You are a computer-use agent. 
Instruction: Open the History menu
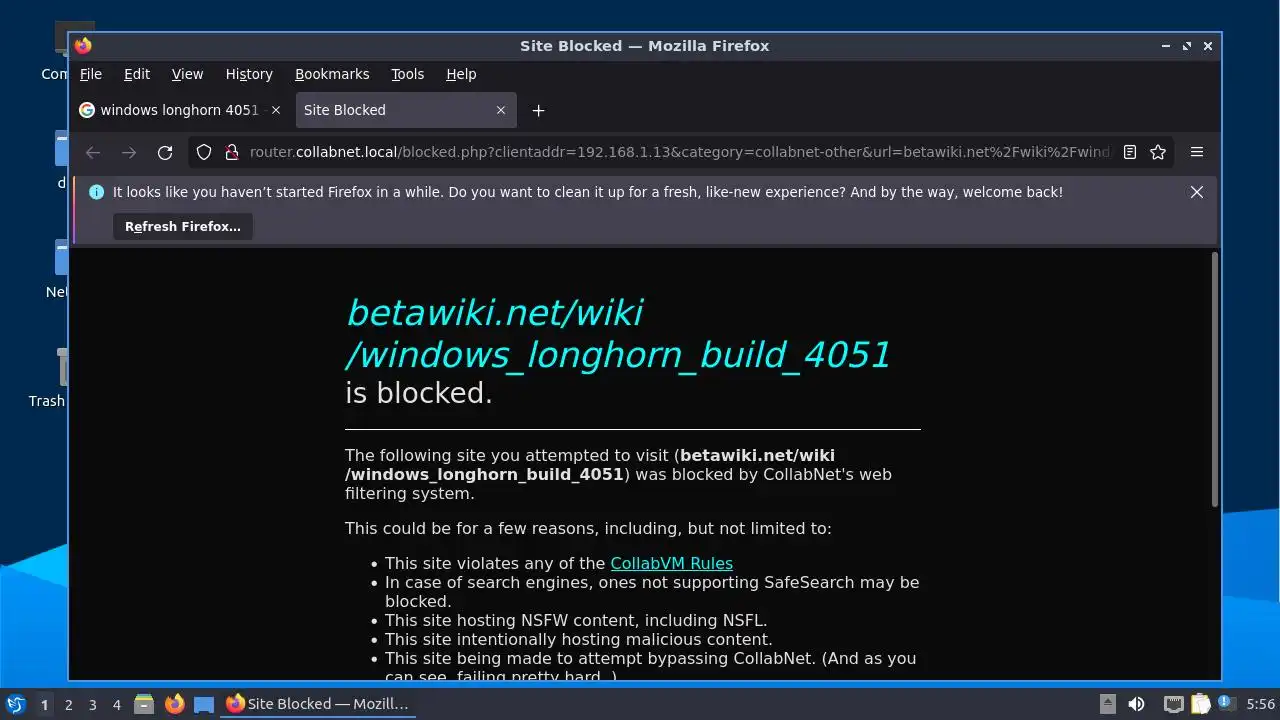tap(249, 74)
